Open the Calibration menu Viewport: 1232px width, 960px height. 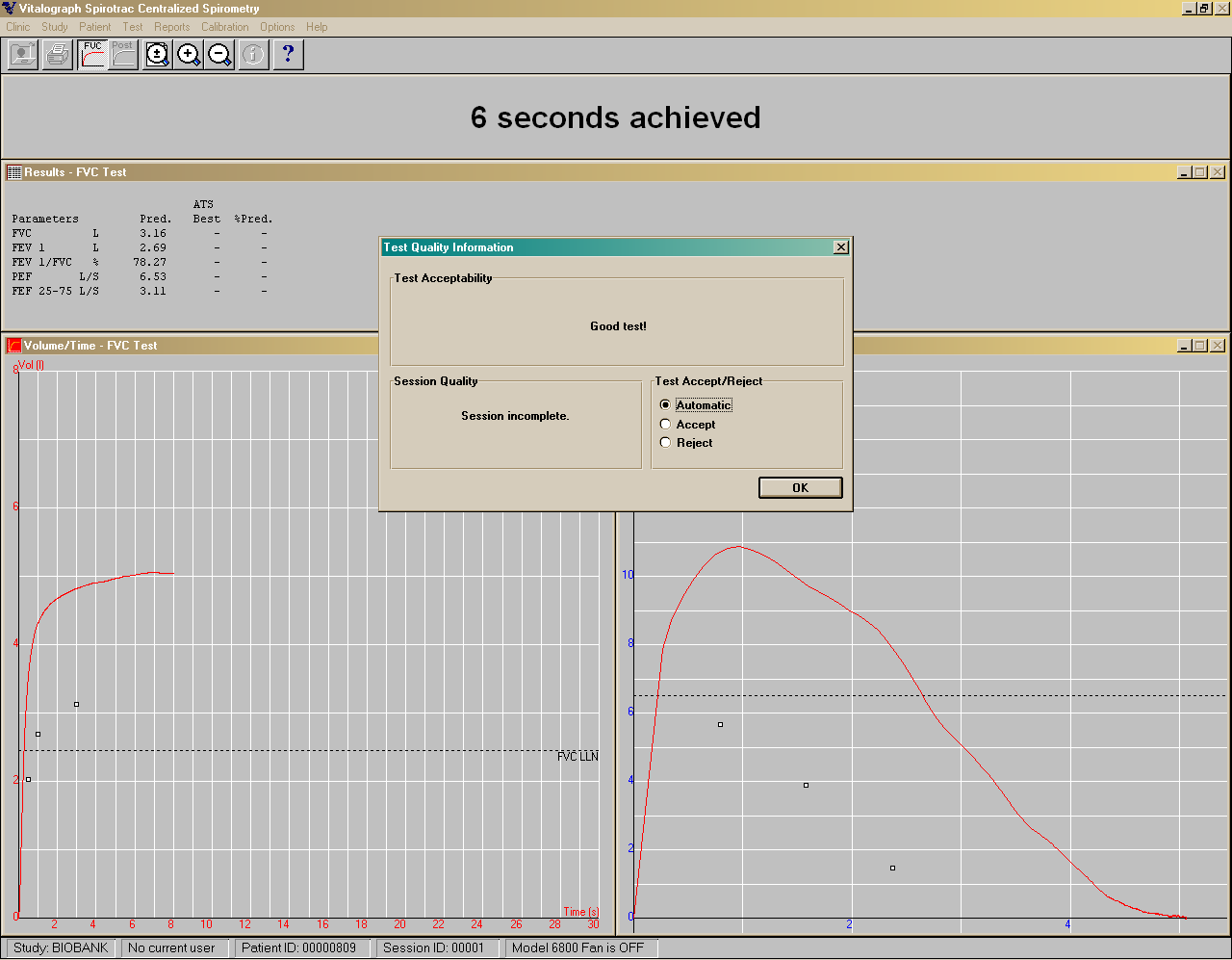[x=224, y=27]
